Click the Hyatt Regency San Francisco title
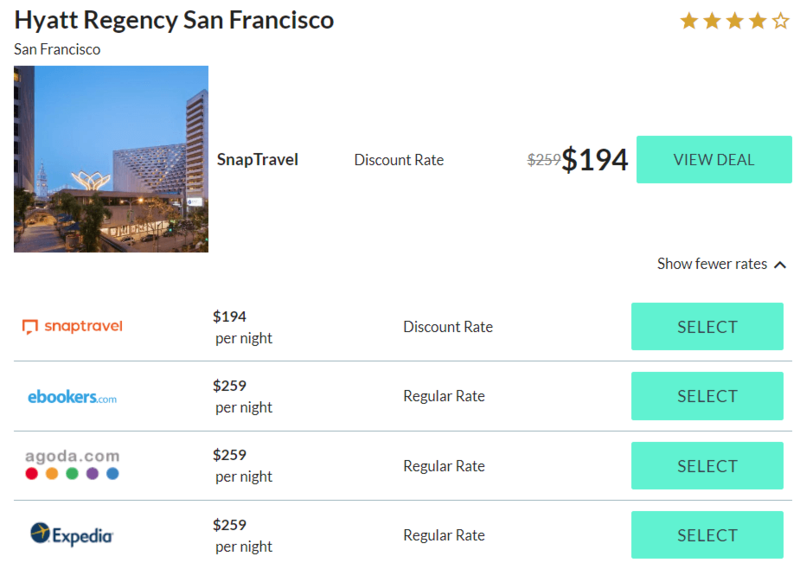The image size is (800, 569). coord(174,20)
